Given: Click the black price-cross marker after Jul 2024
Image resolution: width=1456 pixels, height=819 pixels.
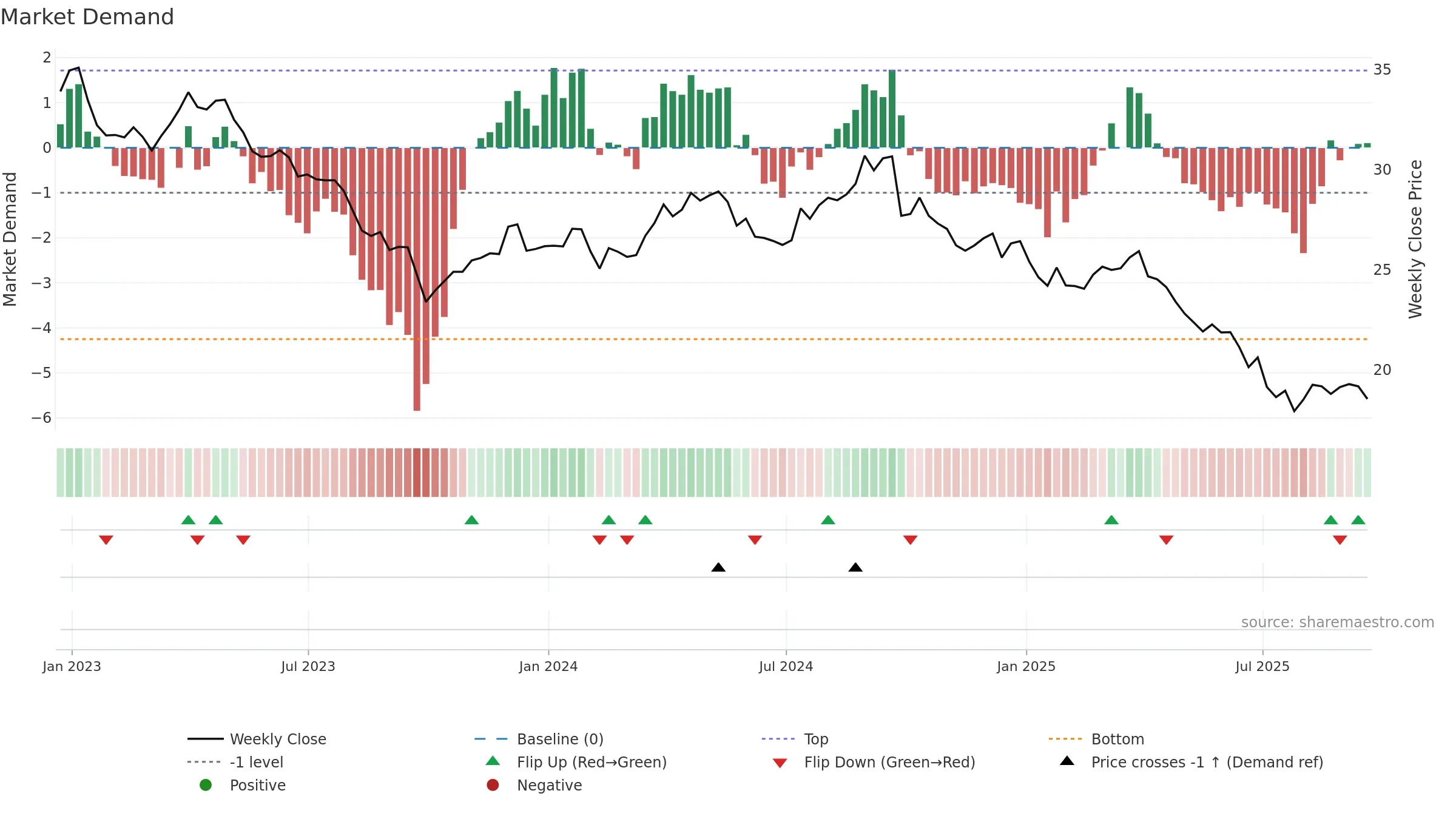Looking at the screenshot, I should (x=855, y=567).
